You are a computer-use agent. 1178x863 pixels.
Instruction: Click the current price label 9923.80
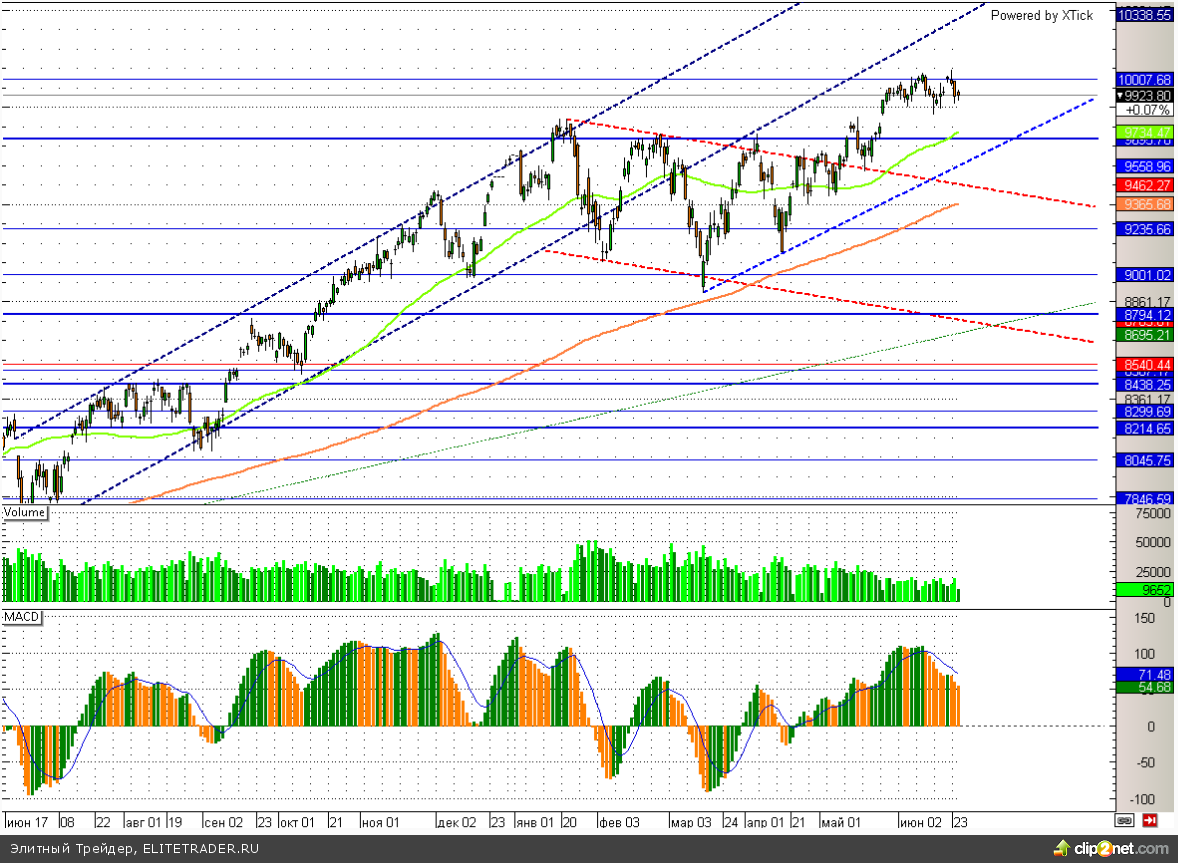1144,95
